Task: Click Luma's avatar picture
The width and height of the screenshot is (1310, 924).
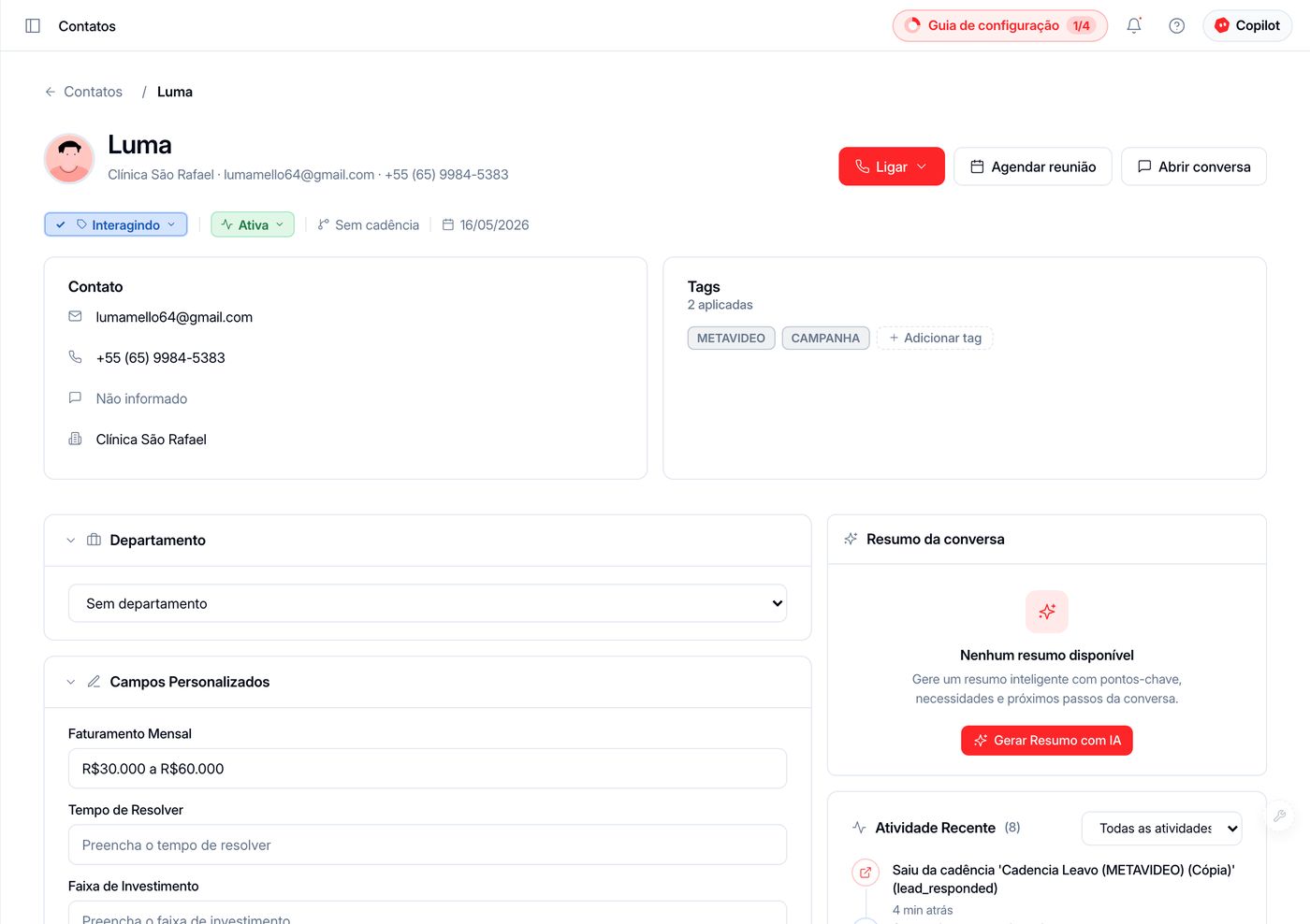Action: pos(69,158)
